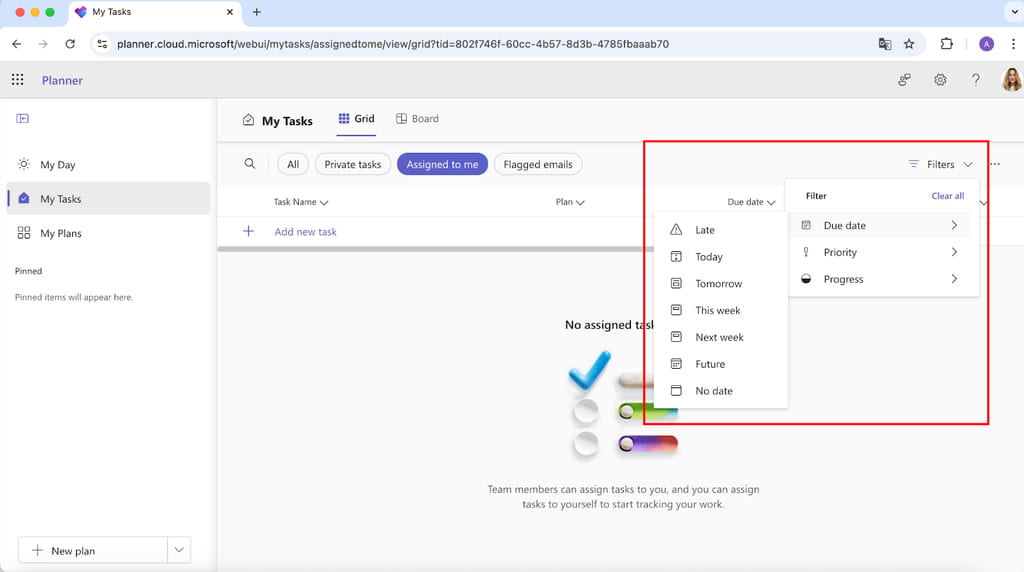The height and width of the screenshot is (572, 1024).
Task: Open the settings gear icon
Action: click(x=940, y=80)
